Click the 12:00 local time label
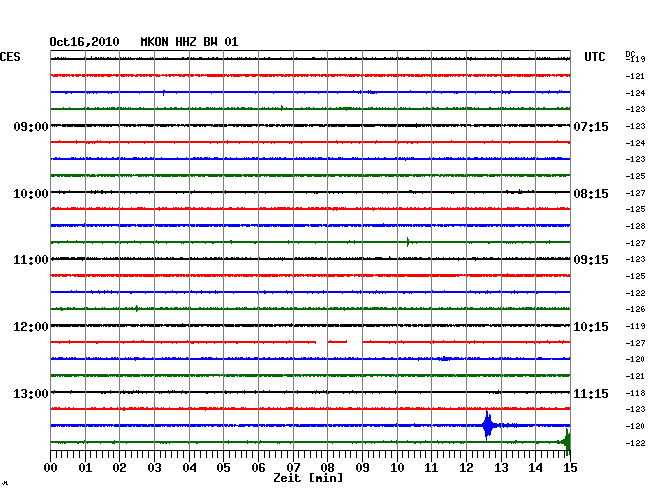Image resolution: width=650 pixels, height=494 pixels. click(x=31, y=327)
